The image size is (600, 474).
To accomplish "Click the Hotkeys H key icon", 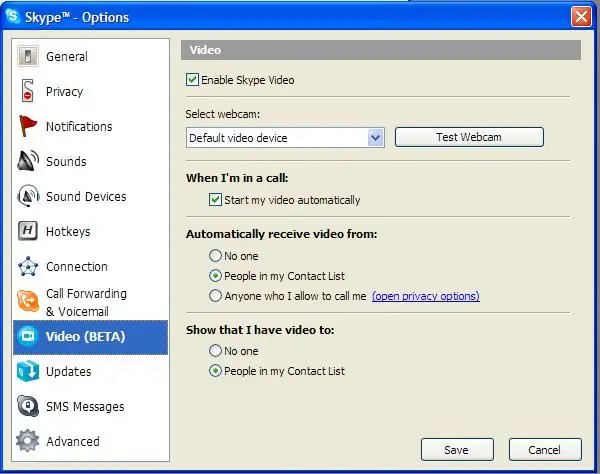I will (28, 231).
